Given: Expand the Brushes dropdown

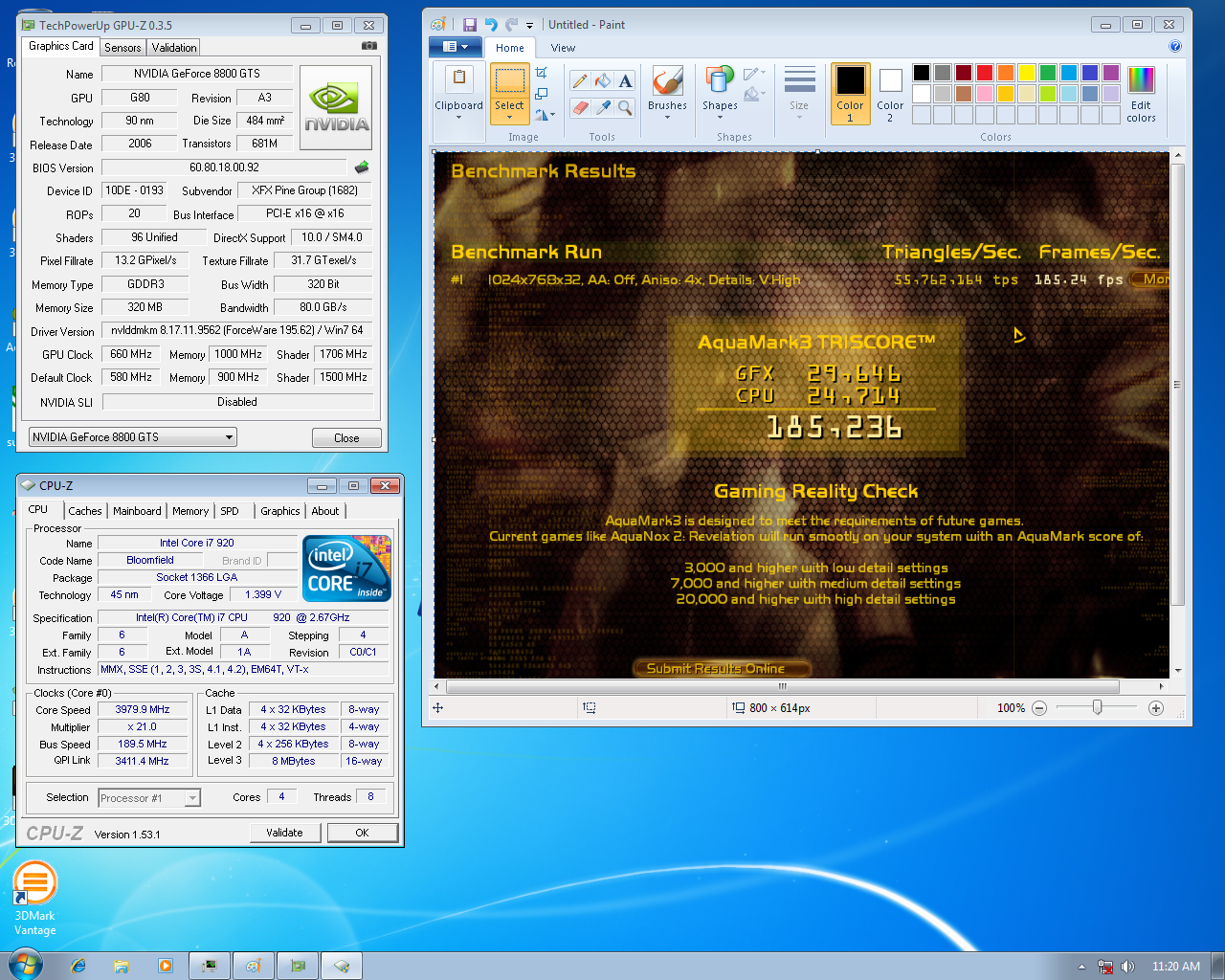Looking at the screenshot, I should pyautogui.click(x=667, y=118).
